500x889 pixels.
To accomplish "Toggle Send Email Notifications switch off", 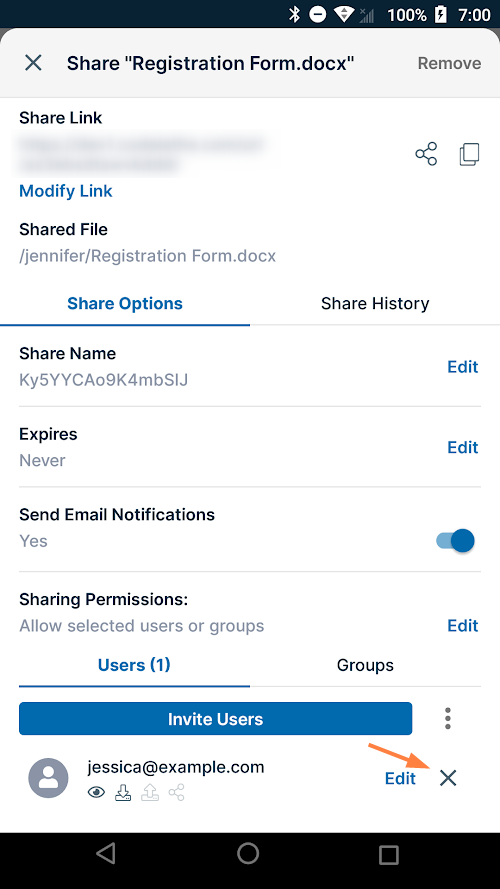I will tap(455, 541).
